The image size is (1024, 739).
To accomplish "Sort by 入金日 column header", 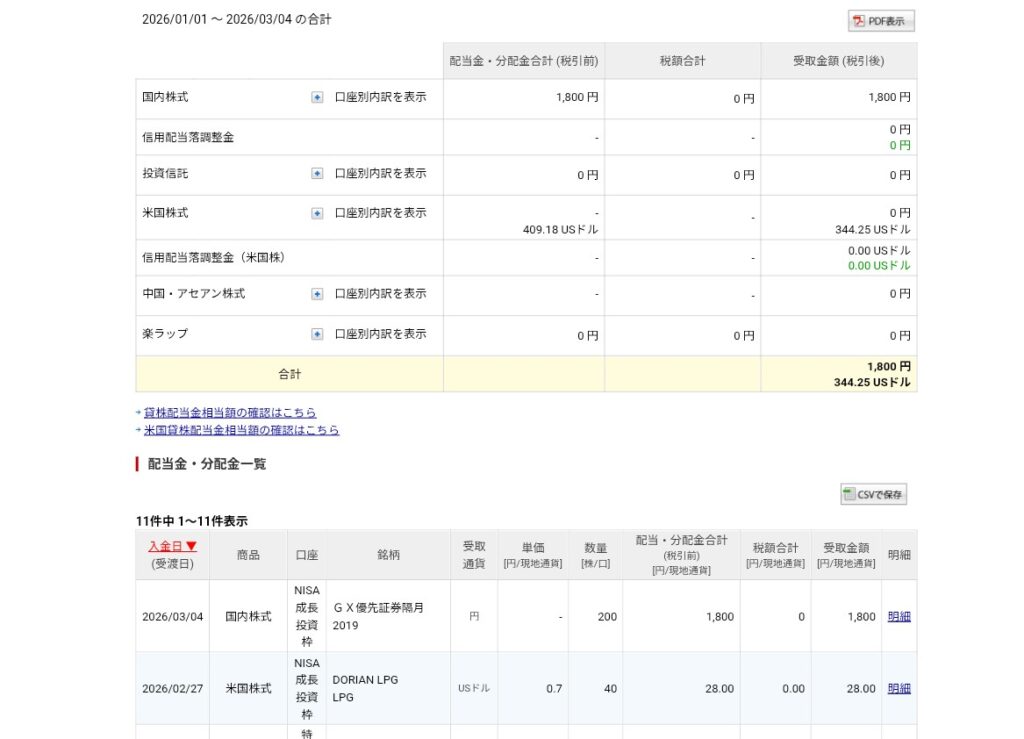I will [172, 546].
